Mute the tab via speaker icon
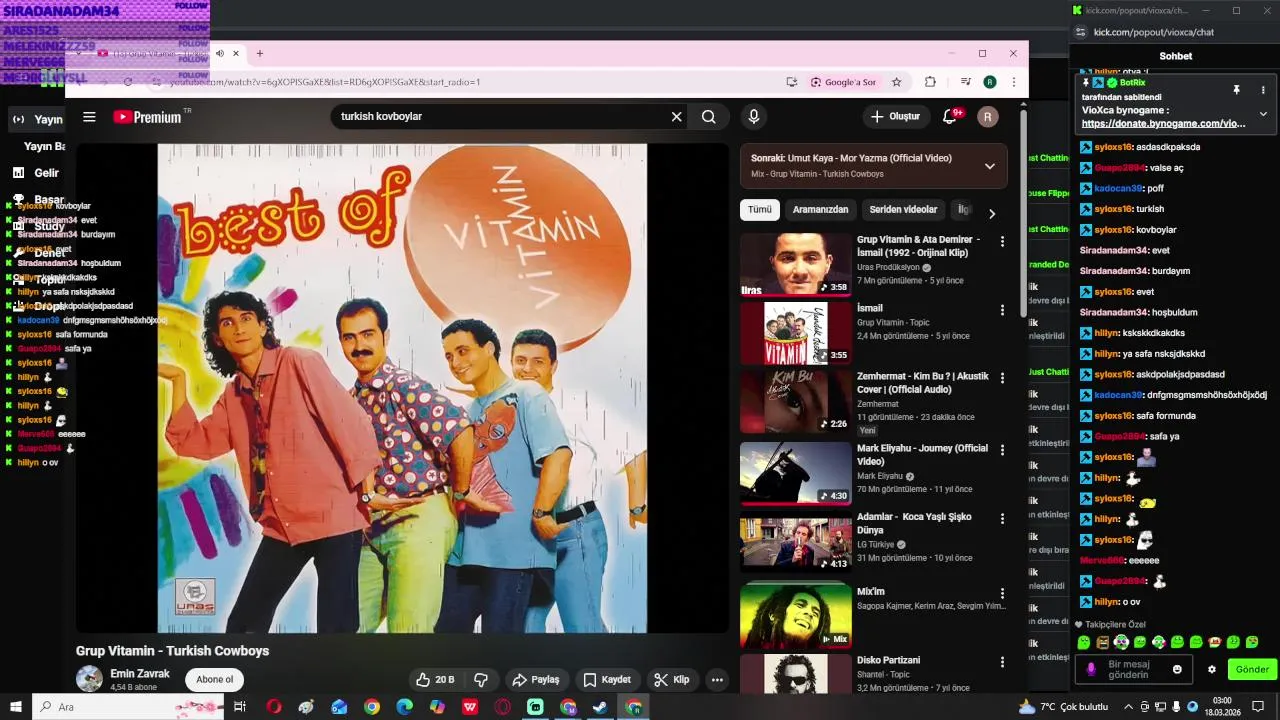This screenshot has height=720, width=1280. point(220,53)
